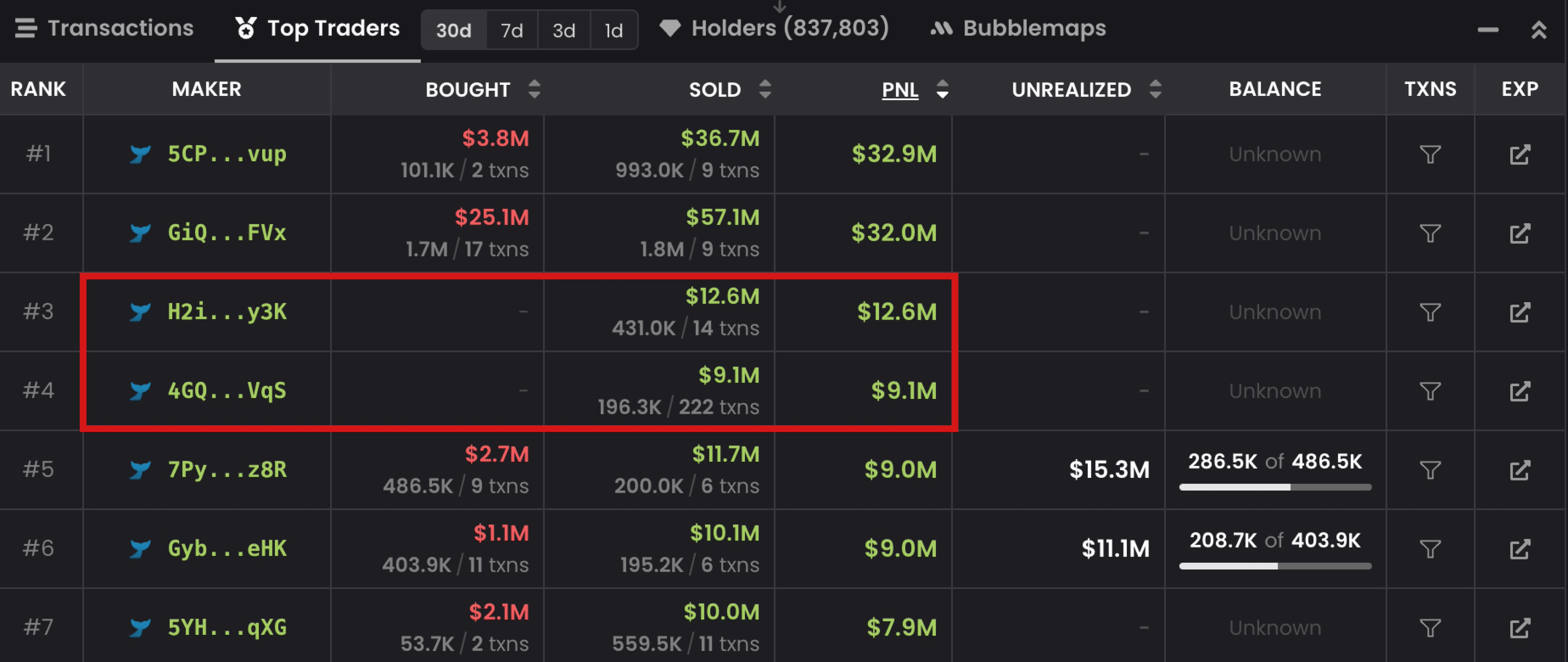Open explorer link for Gyb...eHK row

click(1519, 549)
